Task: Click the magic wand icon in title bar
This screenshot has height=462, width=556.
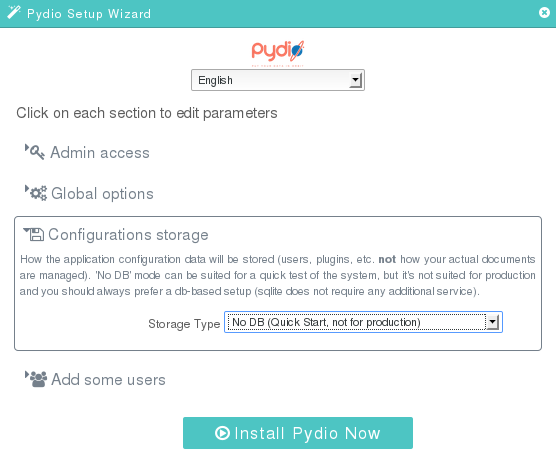Action: pos(14,12)
